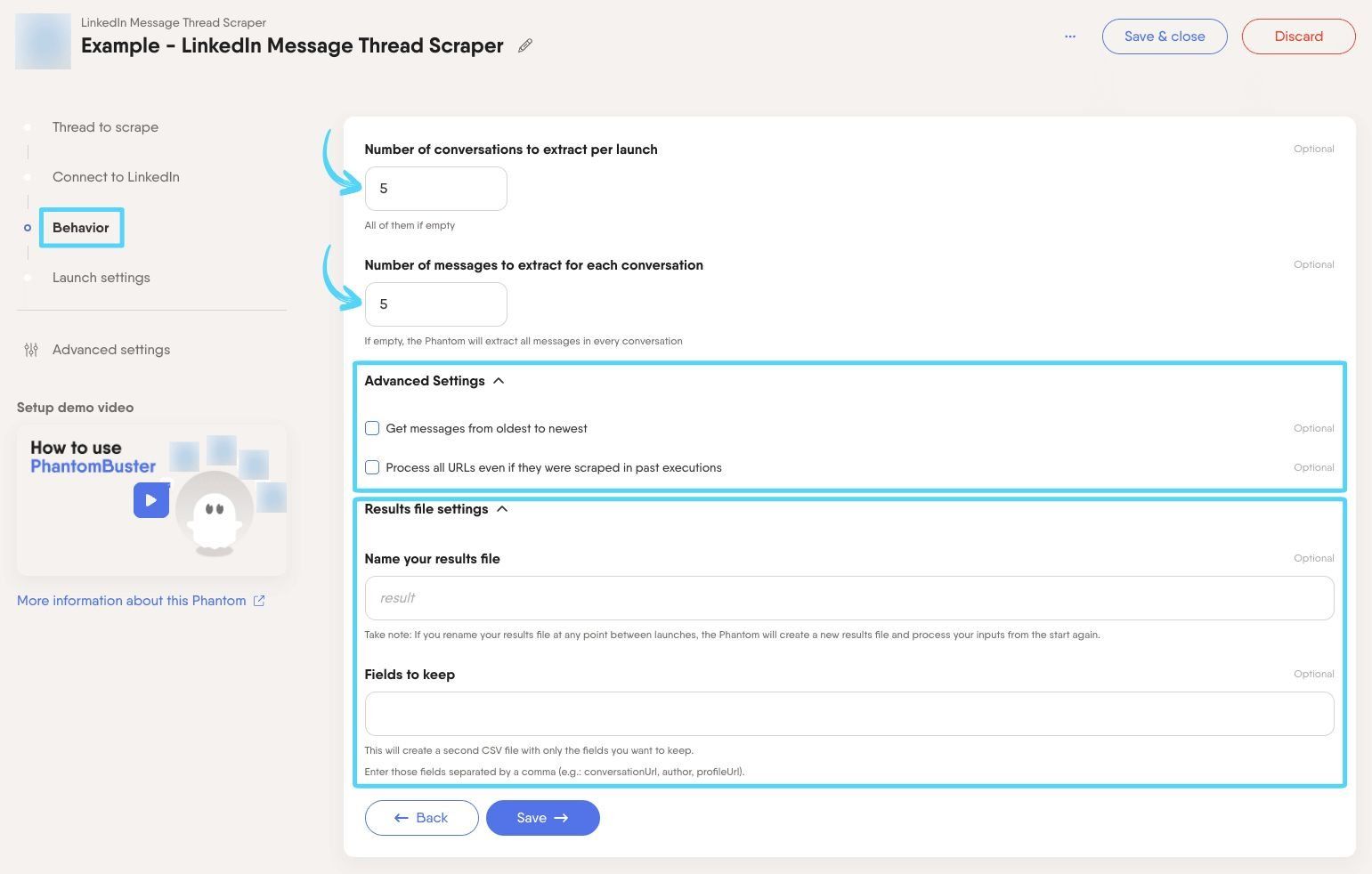Focus the messages per conversation number field

click(436, 304)
